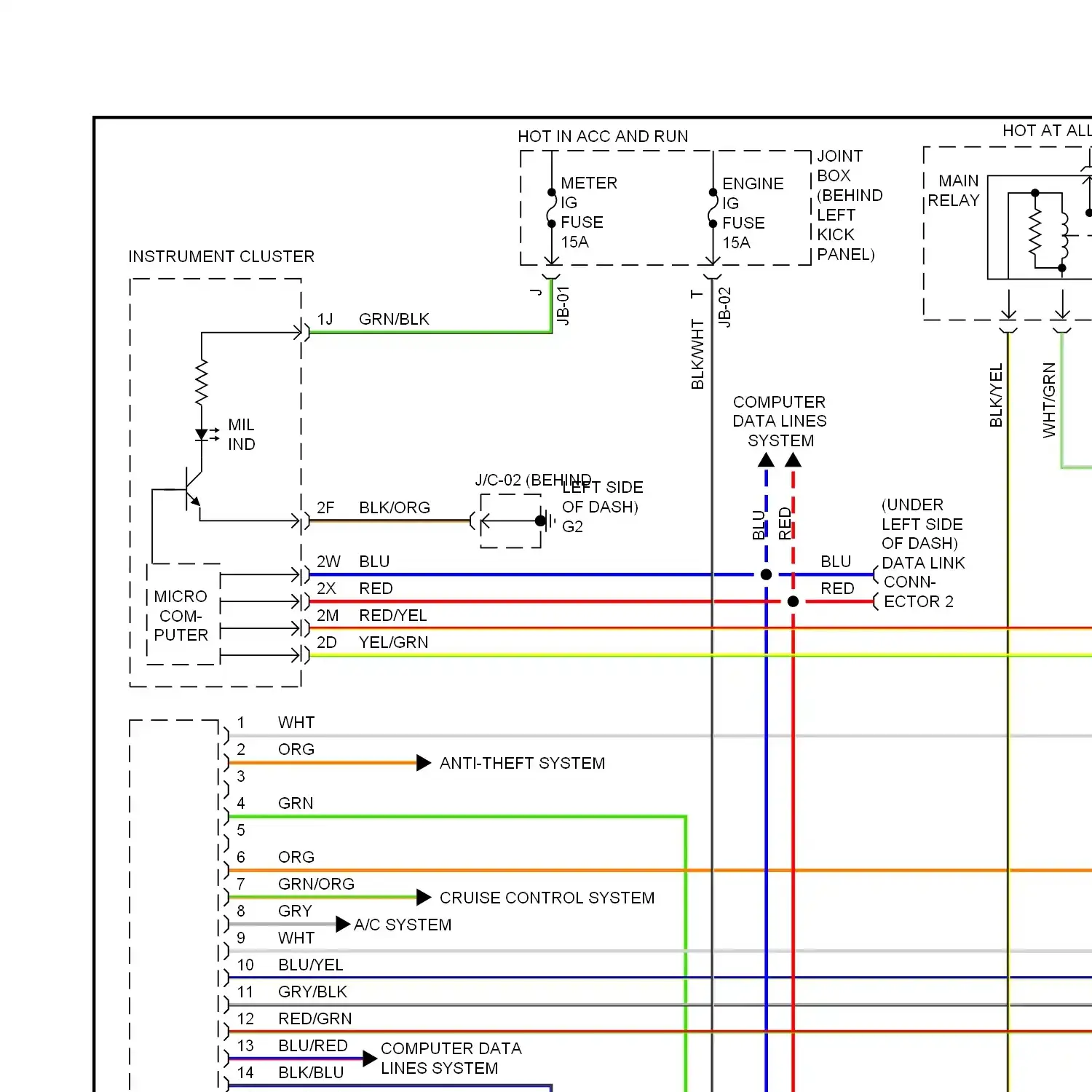Select the 2X pin label
1092x1092 pixels.
[326, 588]
